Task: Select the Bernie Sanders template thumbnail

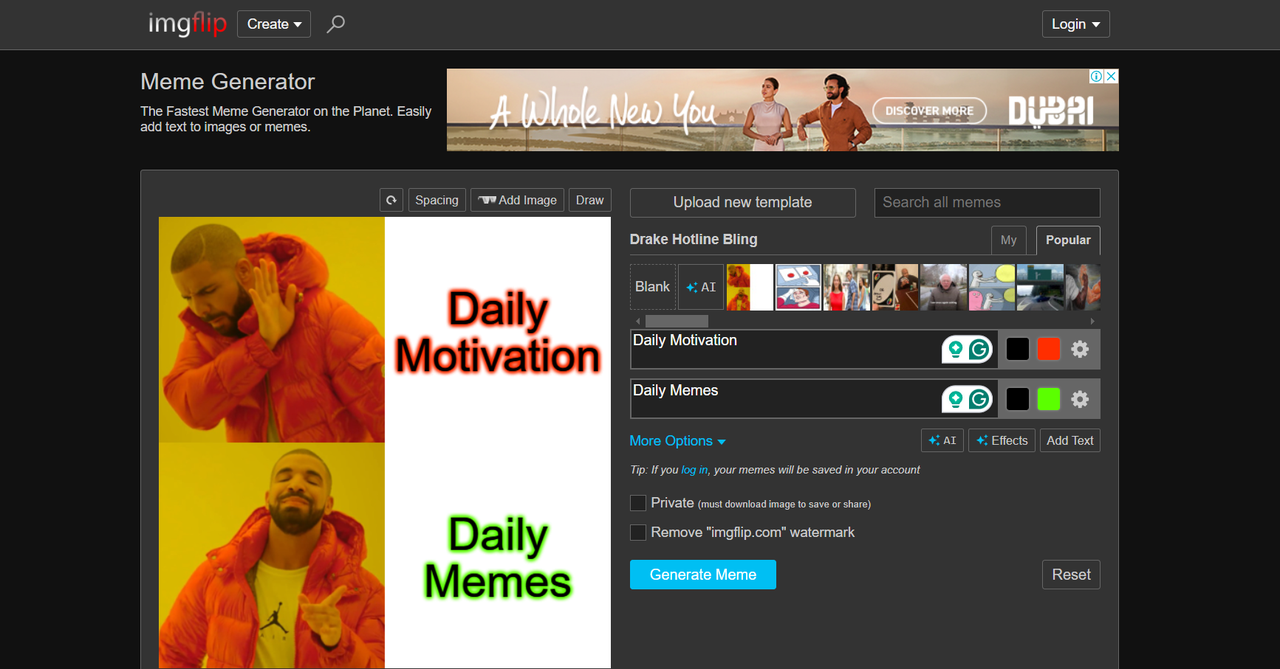Action: click(x=943, y=287)
